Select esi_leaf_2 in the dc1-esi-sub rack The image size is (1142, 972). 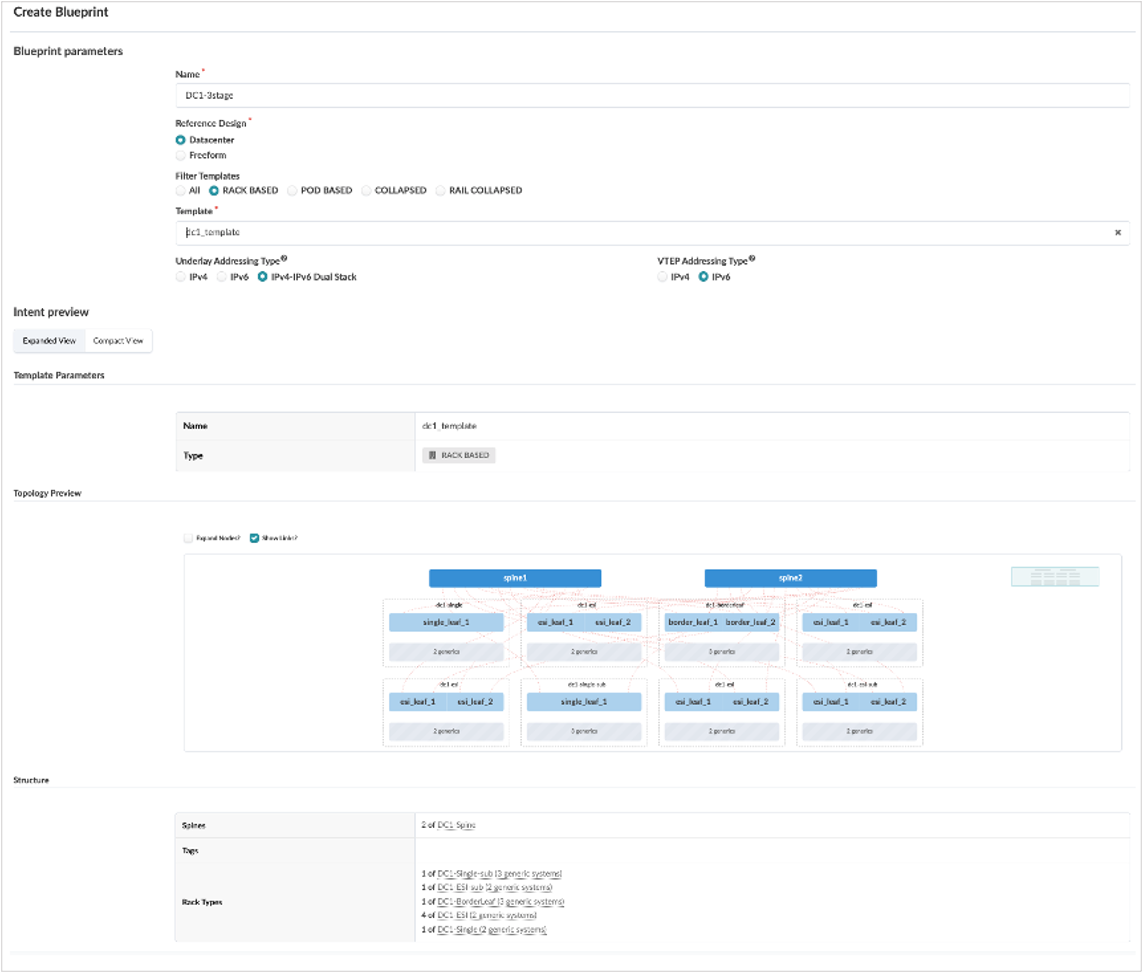889,702
